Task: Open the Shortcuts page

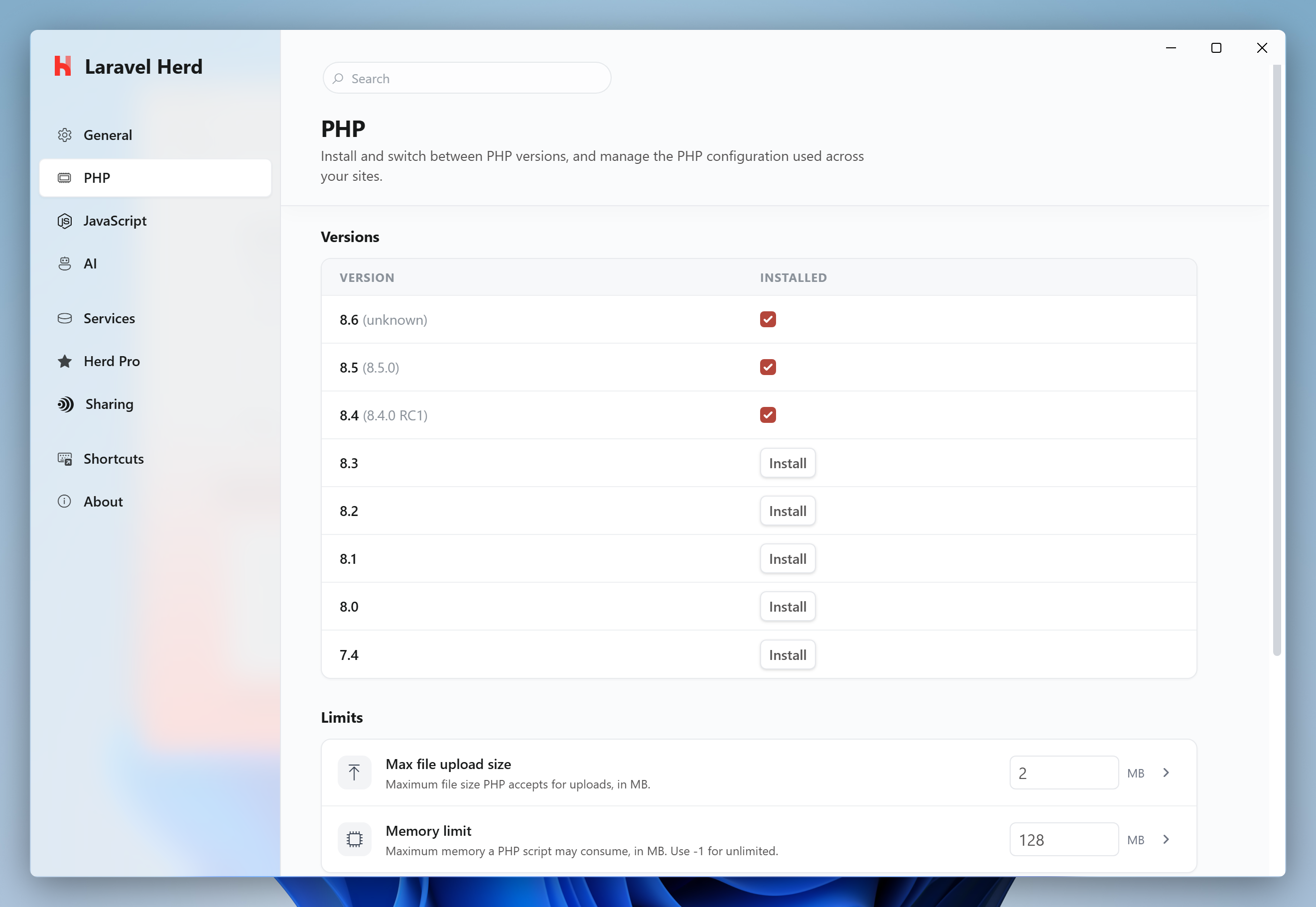Action: (155, 459)
